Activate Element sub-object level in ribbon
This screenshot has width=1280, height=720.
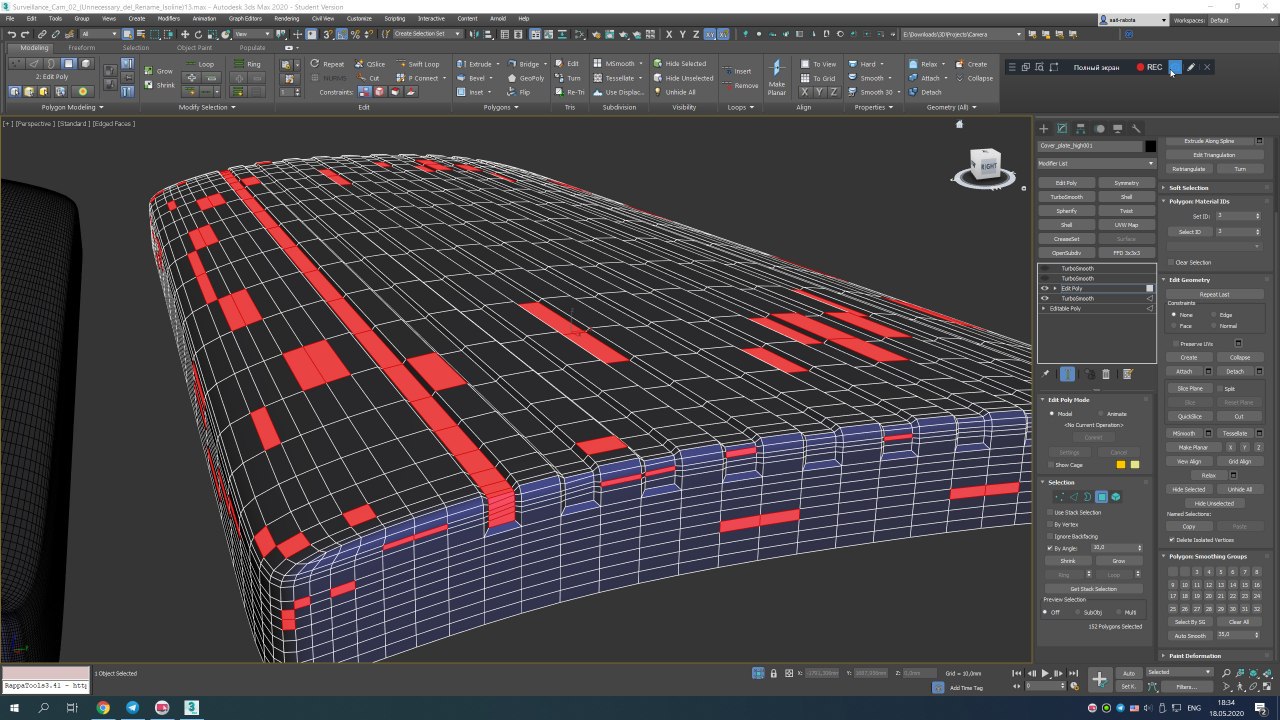click(86, 64)
